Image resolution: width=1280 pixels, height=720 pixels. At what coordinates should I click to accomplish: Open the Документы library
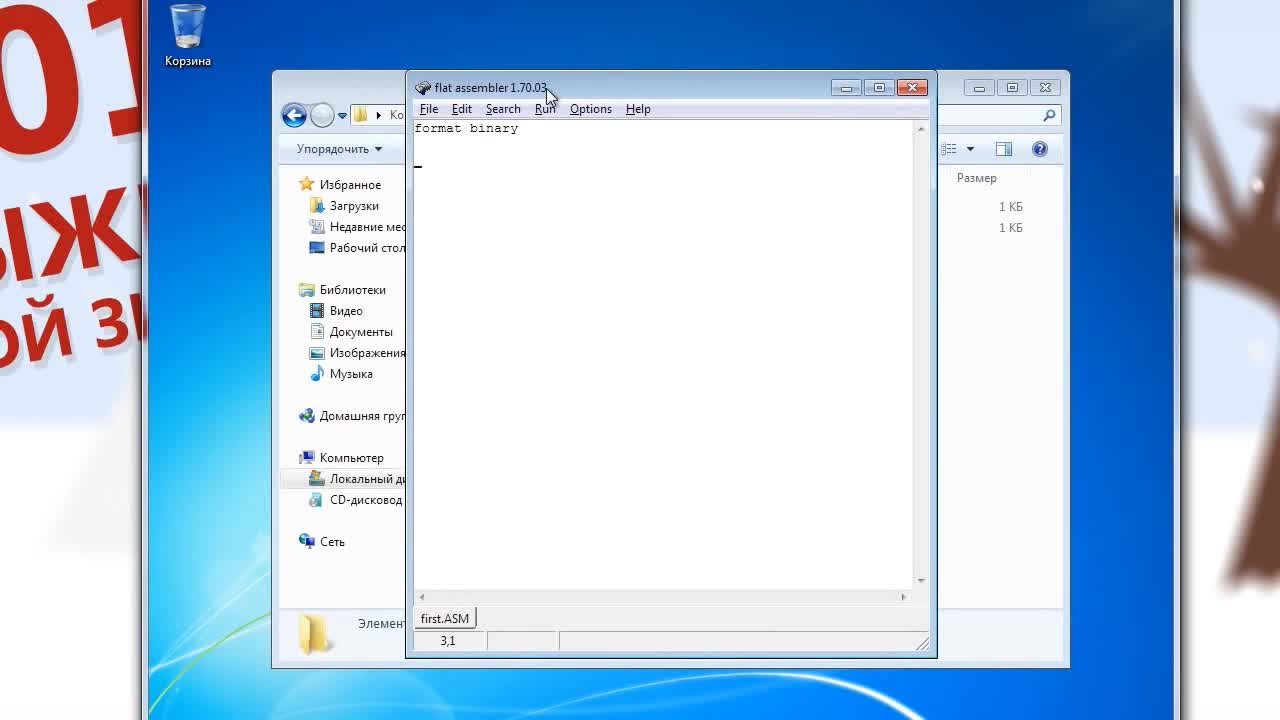(361, 332)
